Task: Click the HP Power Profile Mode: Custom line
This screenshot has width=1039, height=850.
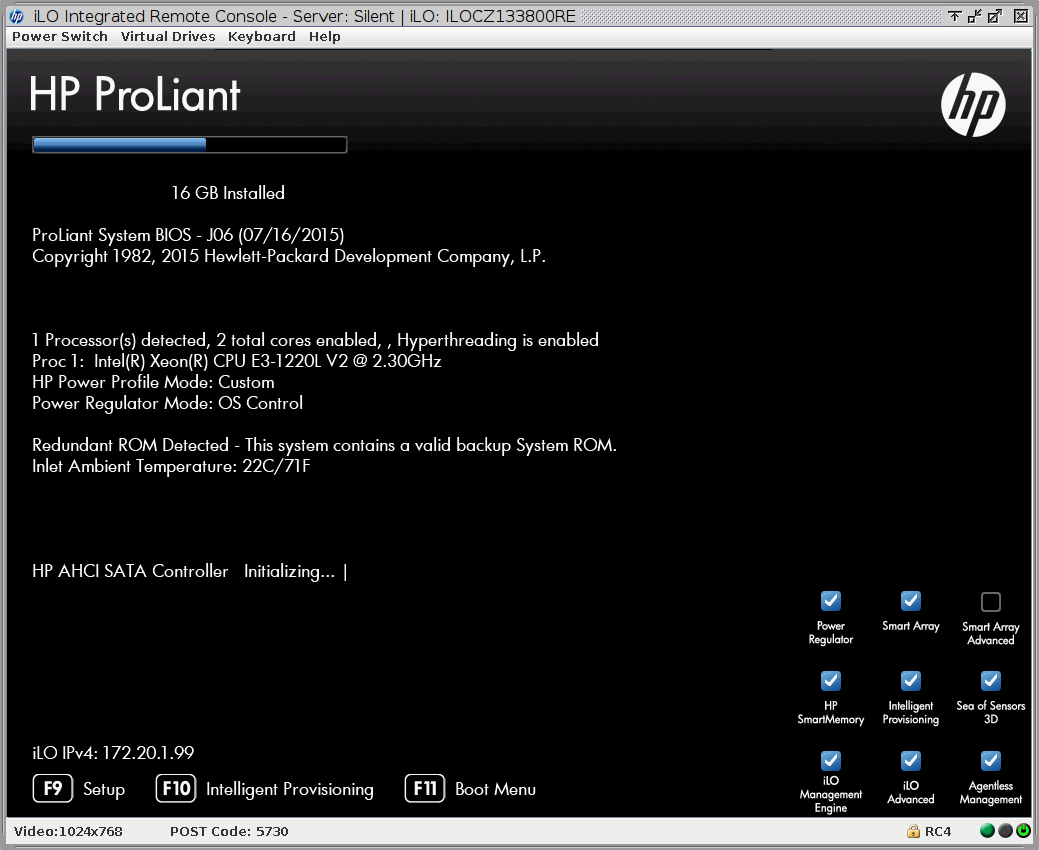Action: (153, 382)
